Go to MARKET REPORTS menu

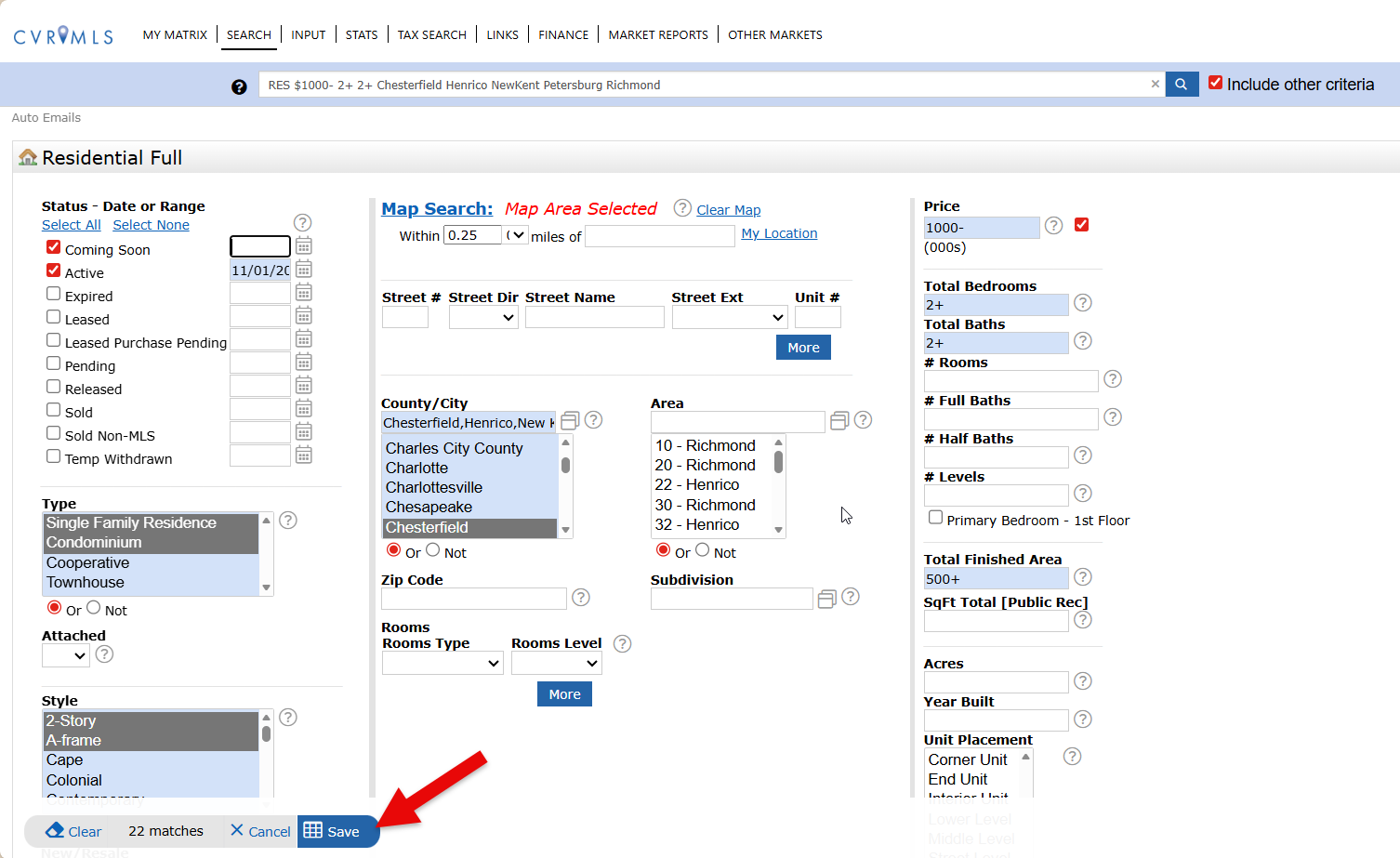coord(658,35)
